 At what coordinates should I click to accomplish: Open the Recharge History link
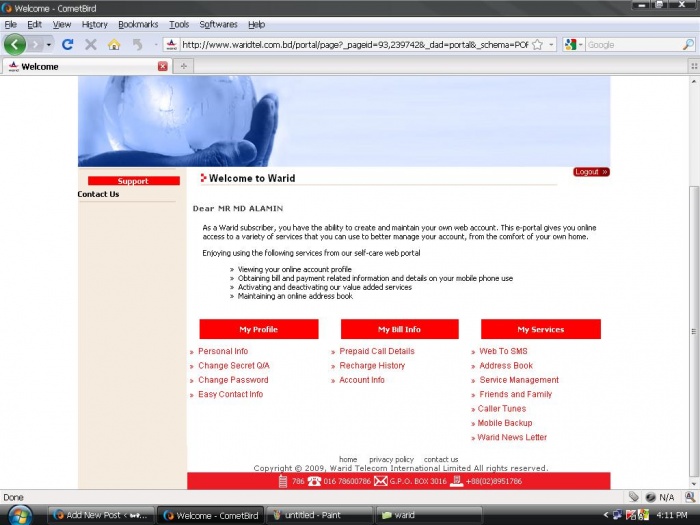[x=372, y=366]
